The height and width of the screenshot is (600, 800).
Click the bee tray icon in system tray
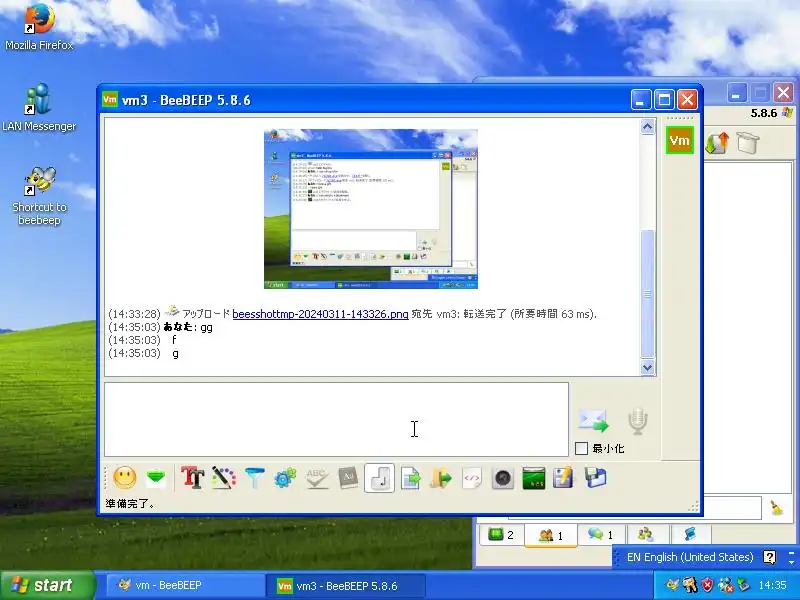(x=672, y=585)
